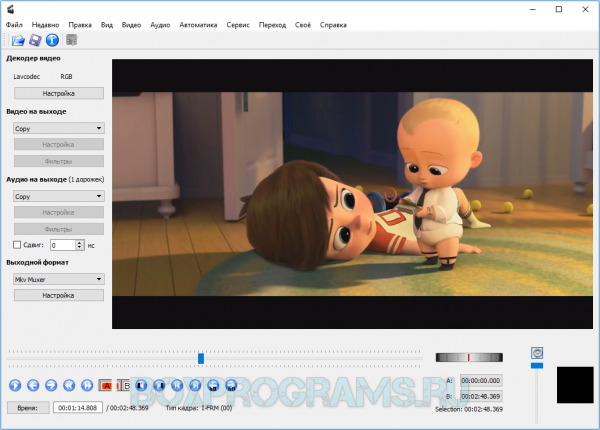This screenshot has width=600, height=430.
Task: Click the Open Video folder icon
Action: [18, 40]
